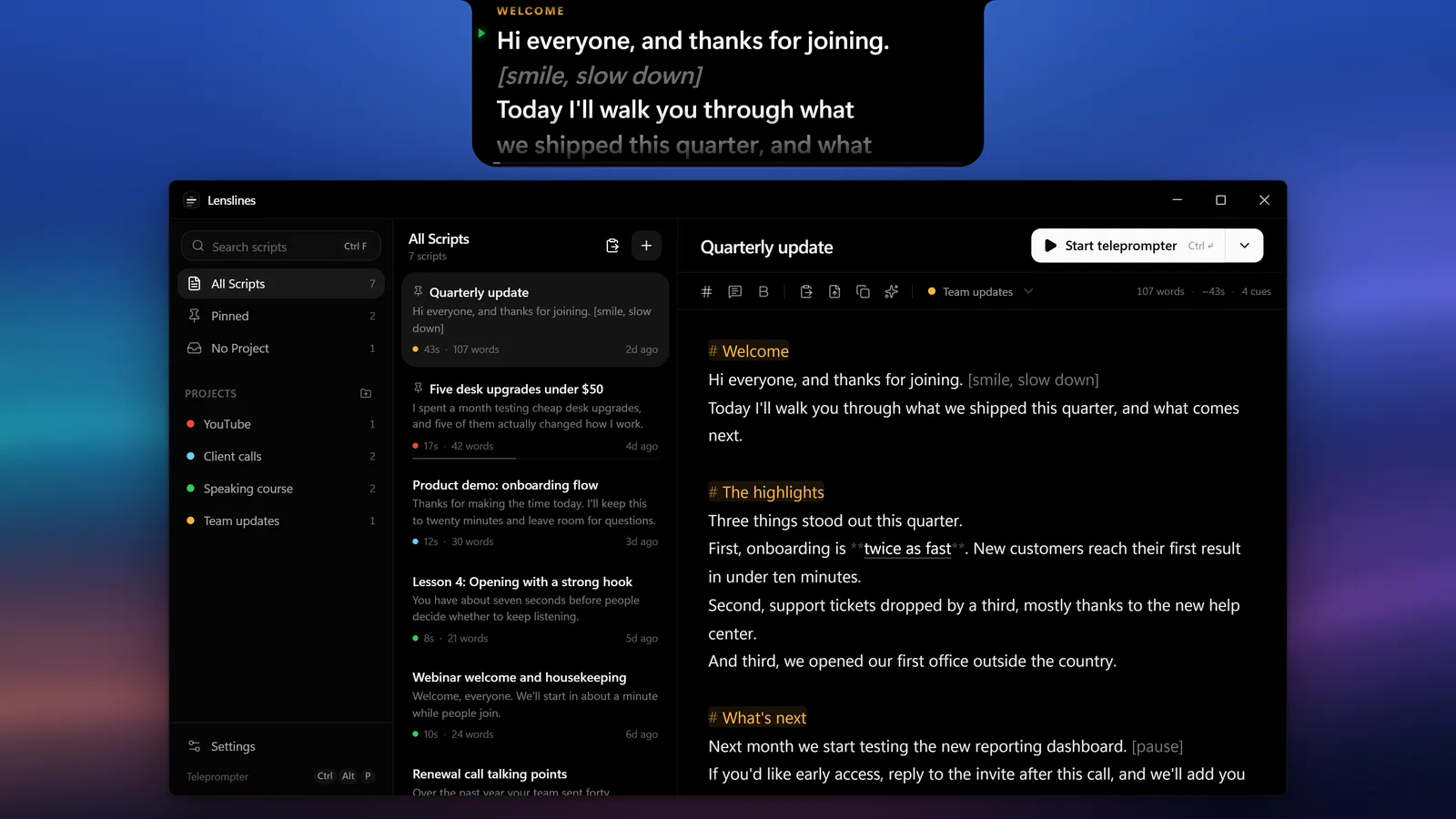This screenshot has height=819, width=1456.
Task: Create a new script with the plus button
Action: 646,246
